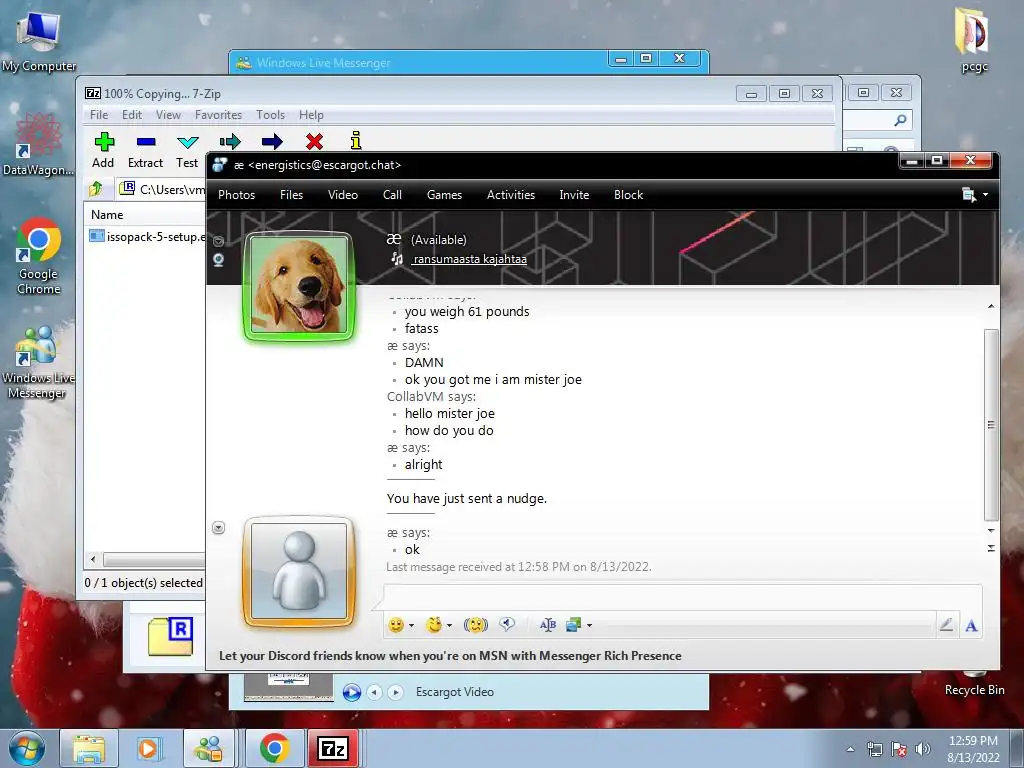Image resolution: width=1024 pixels, height=768 pixels.
Task: Open the 7-Zip View menu
Action: coord(168,115)
